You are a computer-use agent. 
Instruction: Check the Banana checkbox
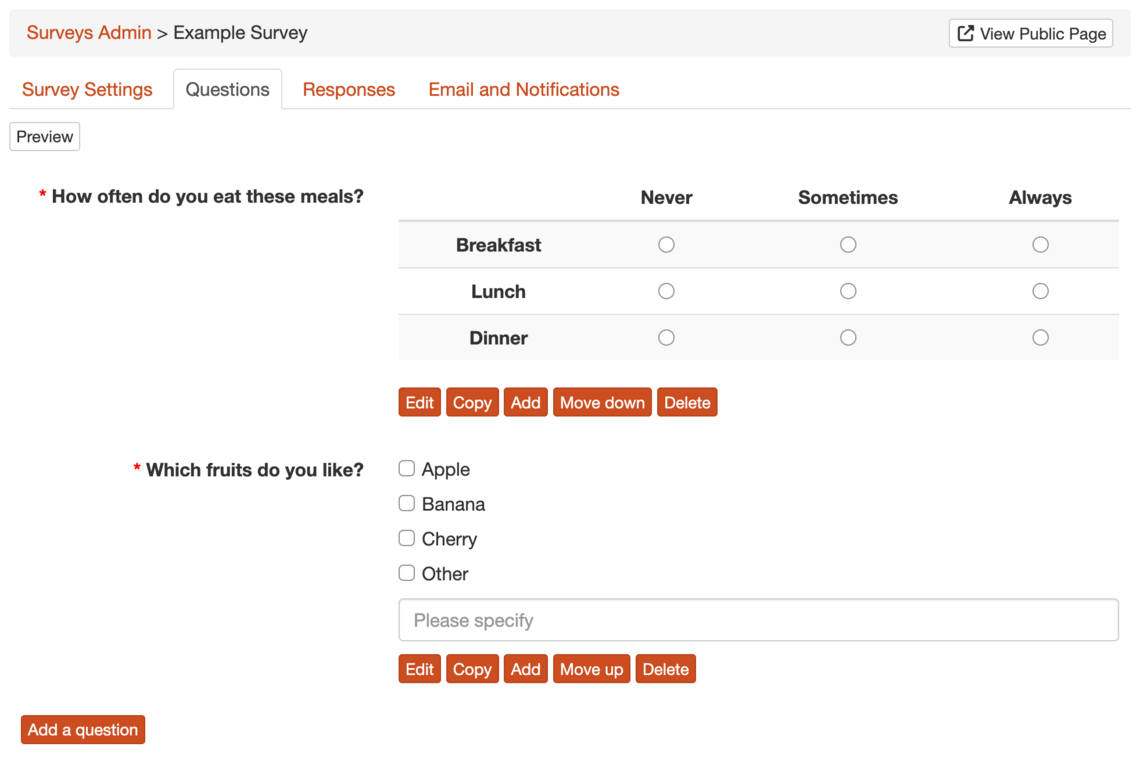point(406,504)
